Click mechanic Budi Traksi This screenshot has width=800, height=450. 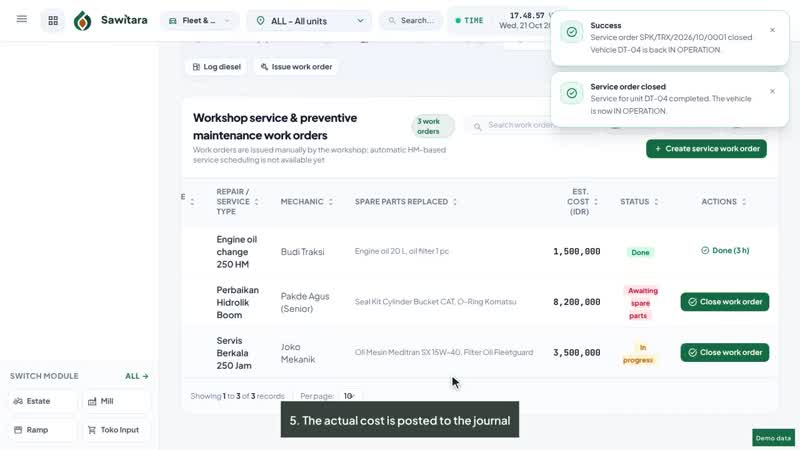point(302,252)
